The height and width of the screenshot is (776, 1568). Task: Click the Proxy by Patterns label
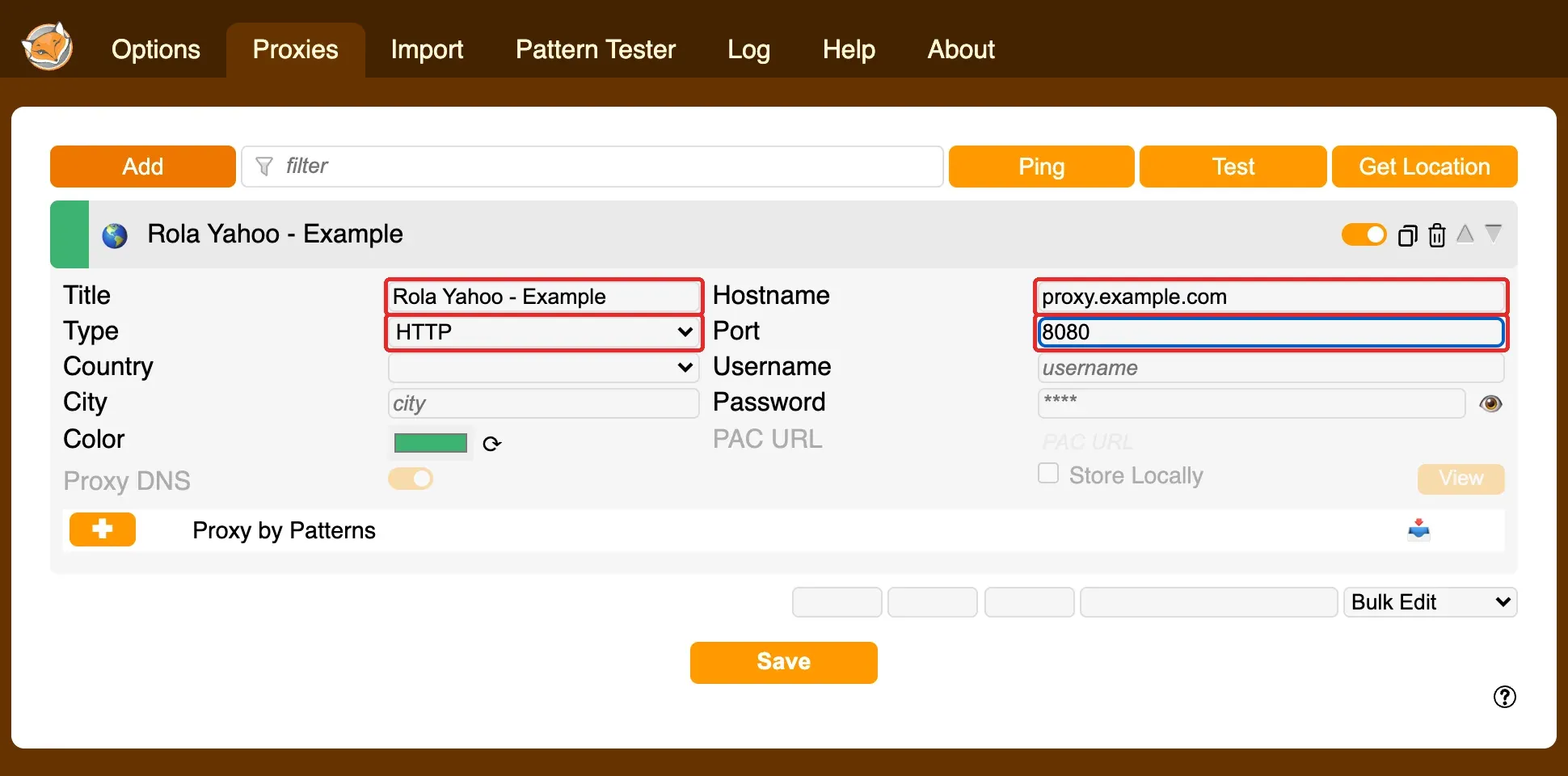coord(285,530)
